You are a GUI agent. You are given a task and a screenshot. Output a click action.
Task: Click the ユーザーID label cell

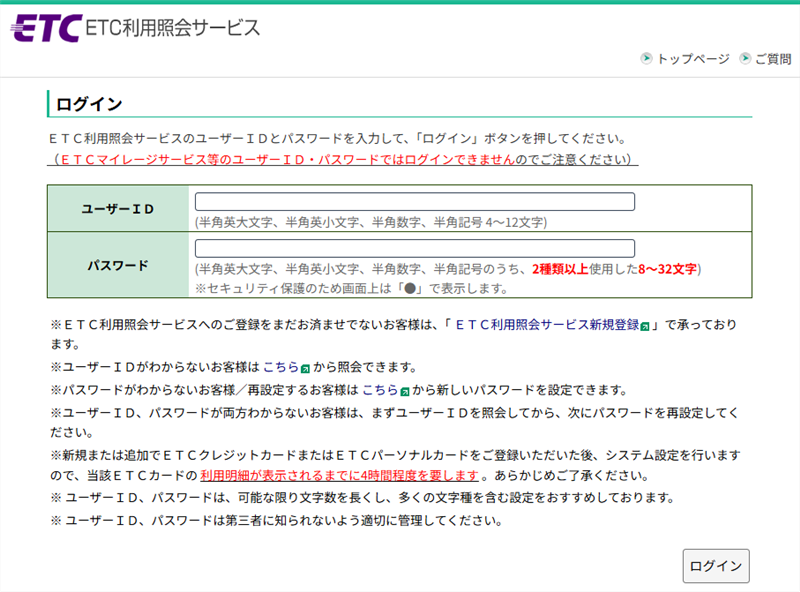click(x=118, y=208)
